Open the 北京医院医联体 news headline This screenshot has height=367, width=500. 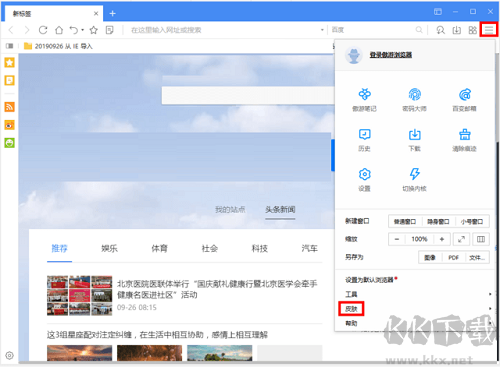(217, 289)
